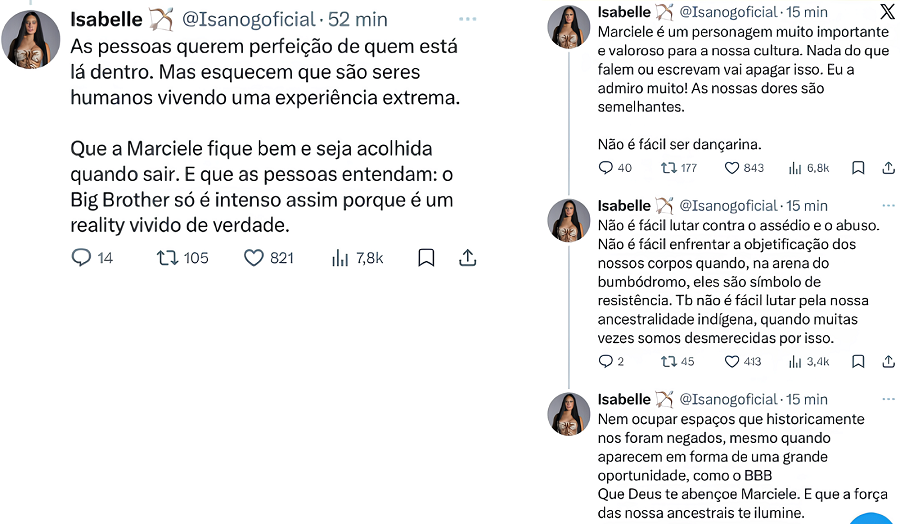Open avatar of the tweet starting "Nem ocupar"
Image resolution: width=900 pixels, height=524 pixels.
(569, 413)
